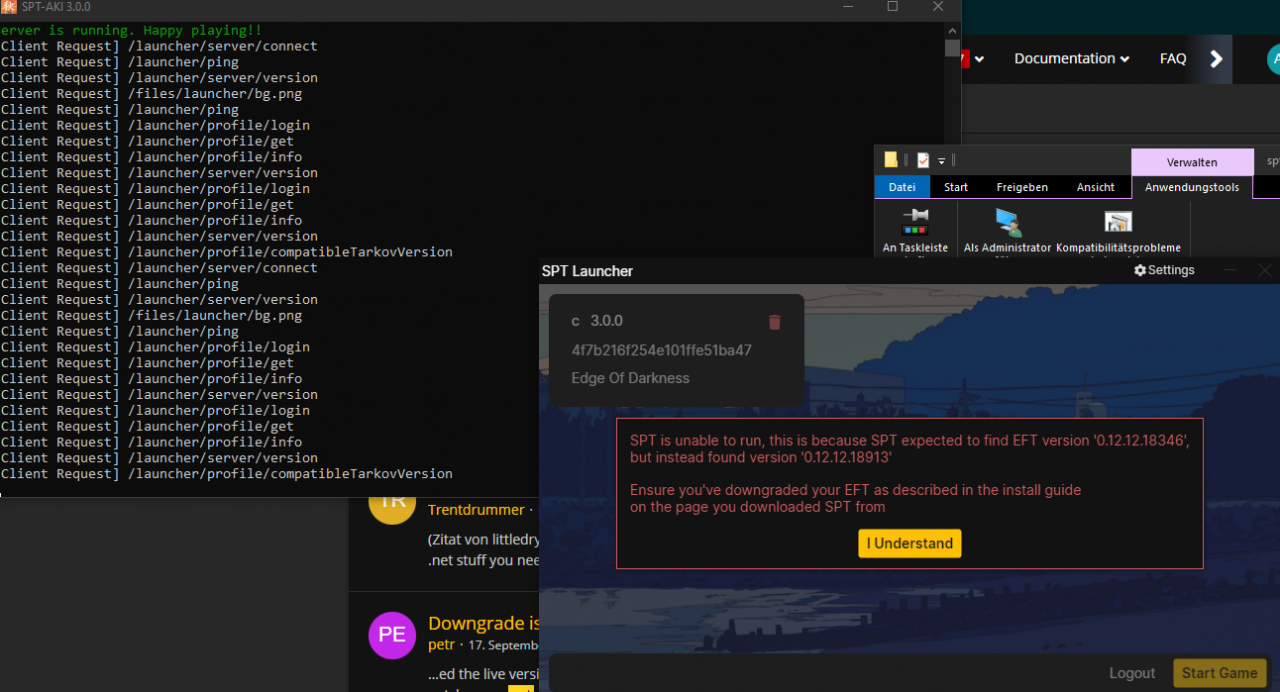Click the Start Game button
Screen dimensions: 1280x692
1220,673
